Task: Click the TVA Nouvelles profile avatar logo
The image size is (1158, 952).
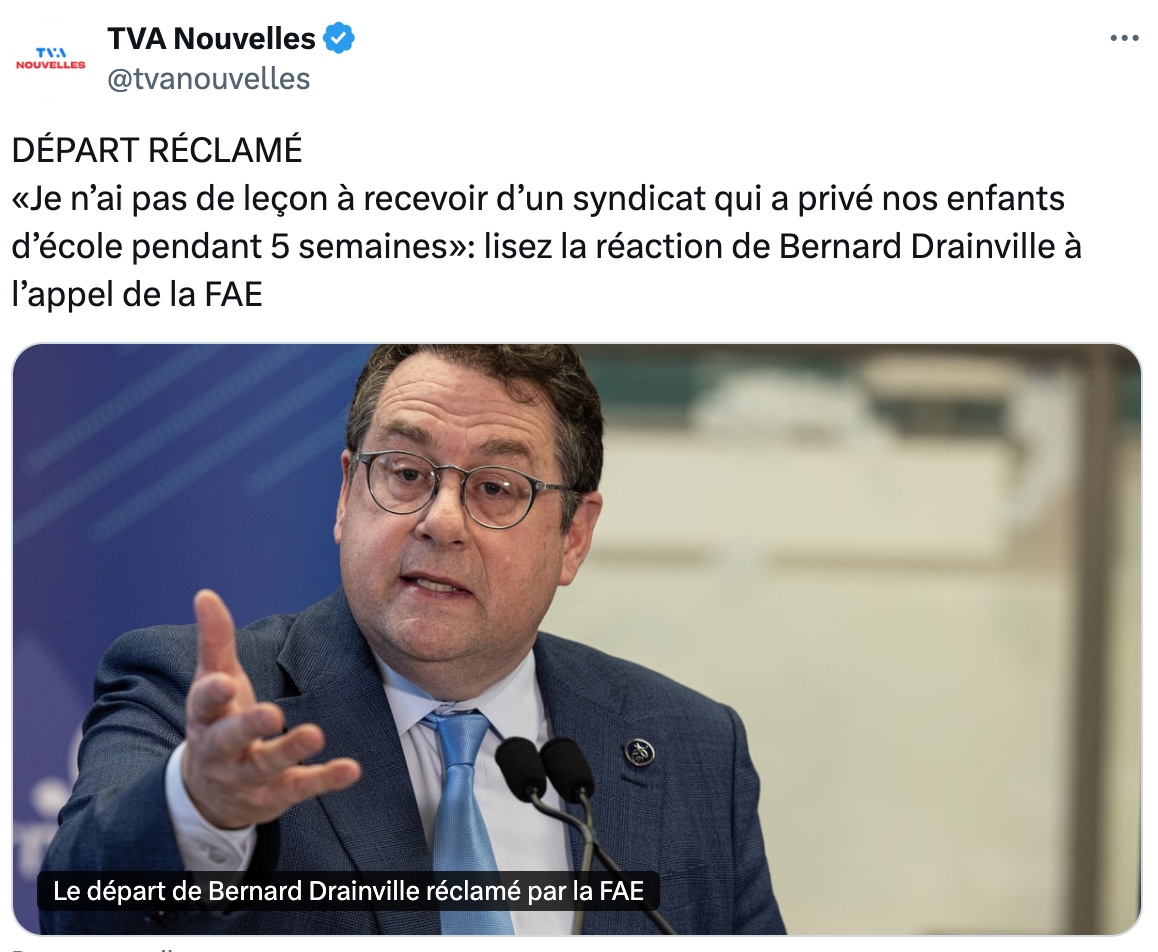Action: pos(51,59)
